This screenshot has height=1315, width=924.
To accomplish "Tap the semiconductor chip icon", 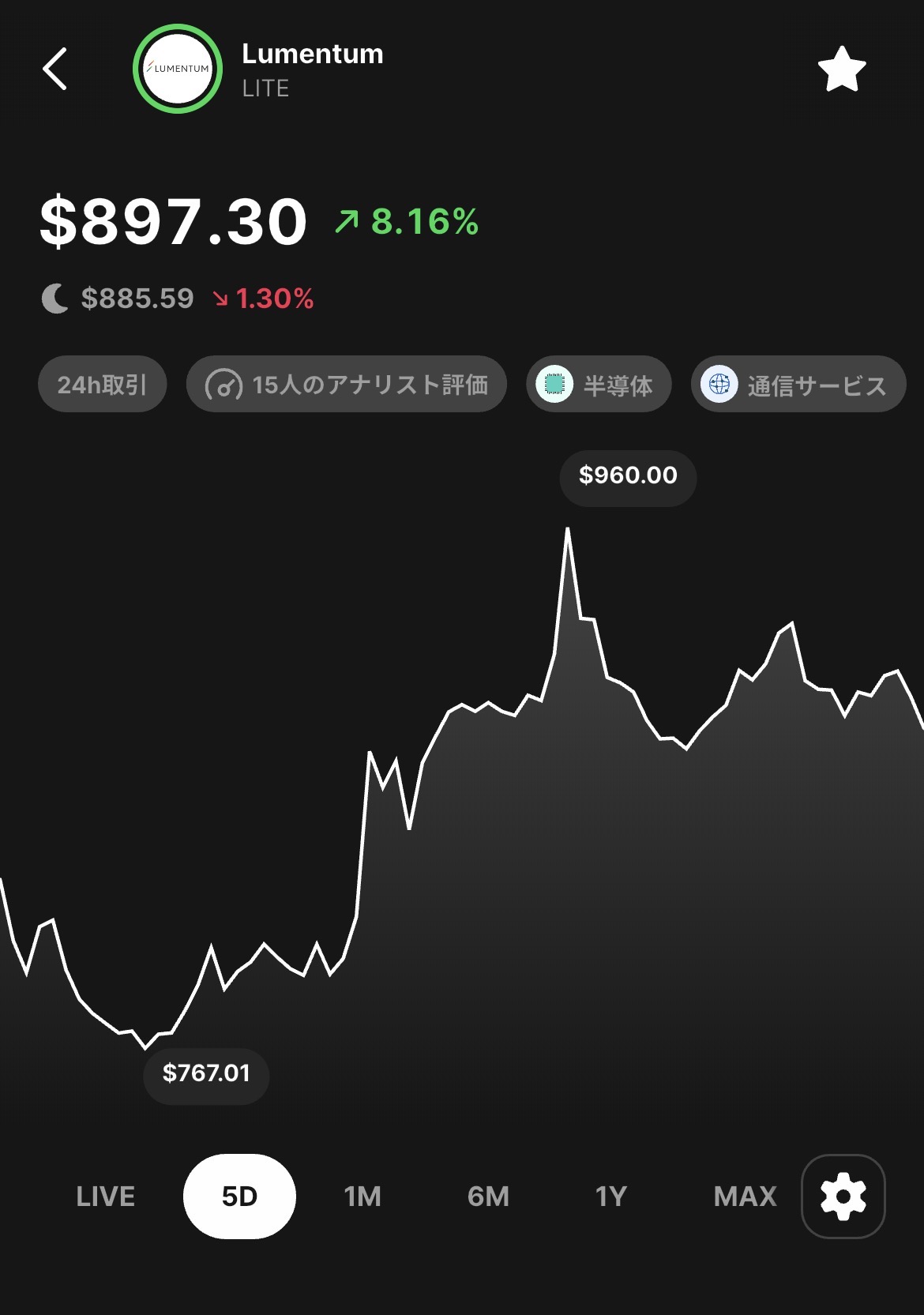I will click(x=554, y=385).
